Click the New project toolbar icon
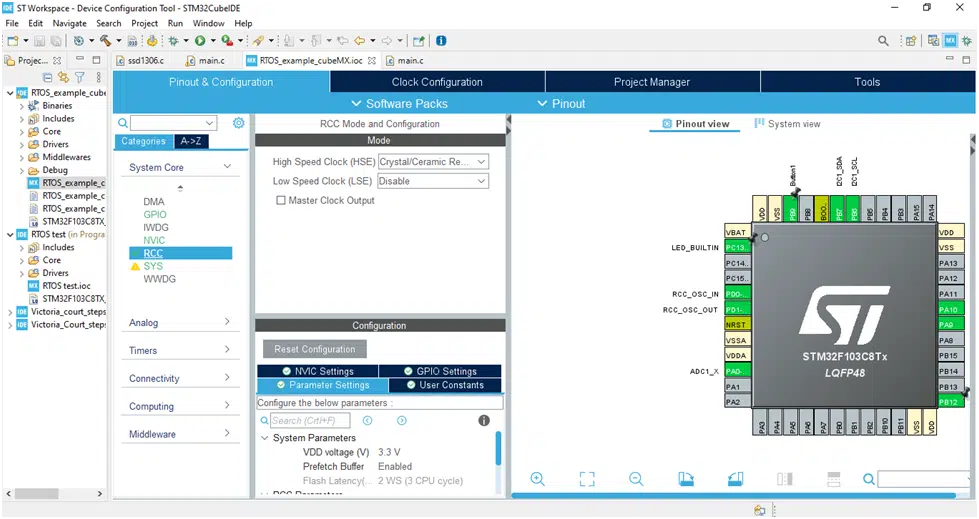979x519 pixels. point(12,41)
